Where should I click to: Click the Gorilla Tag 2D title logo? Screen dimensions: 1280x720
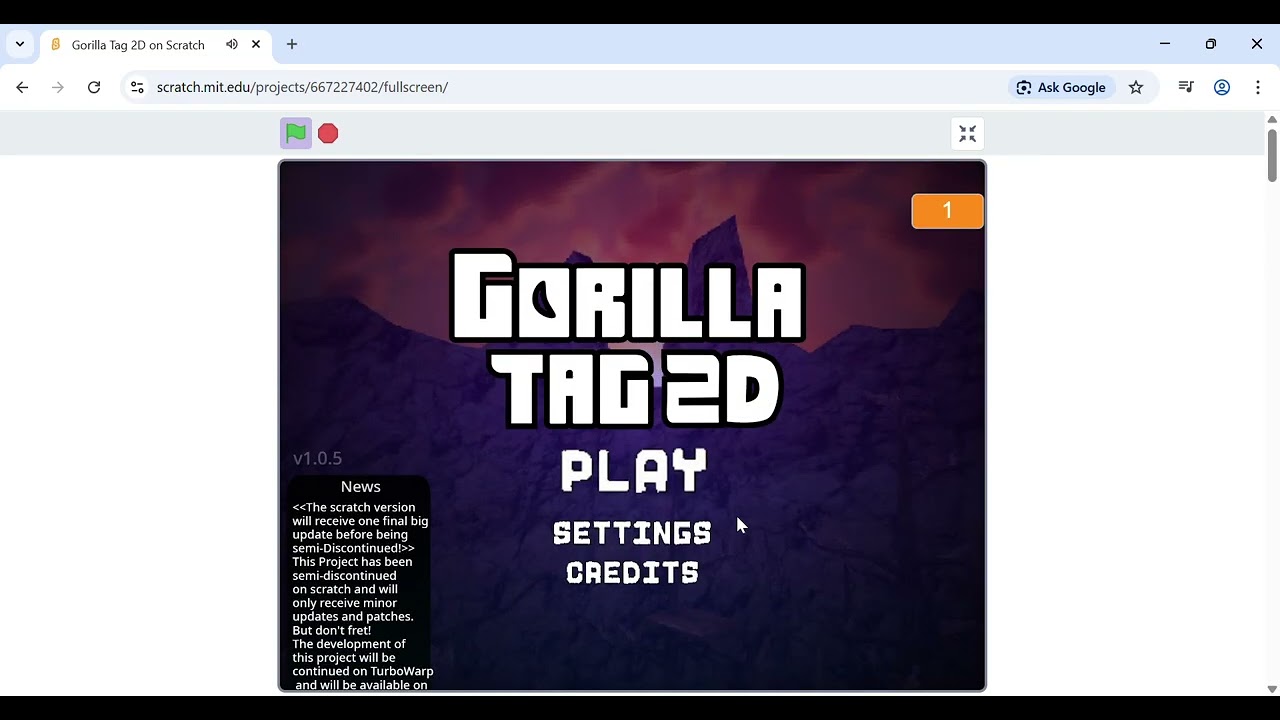[628, 340]
